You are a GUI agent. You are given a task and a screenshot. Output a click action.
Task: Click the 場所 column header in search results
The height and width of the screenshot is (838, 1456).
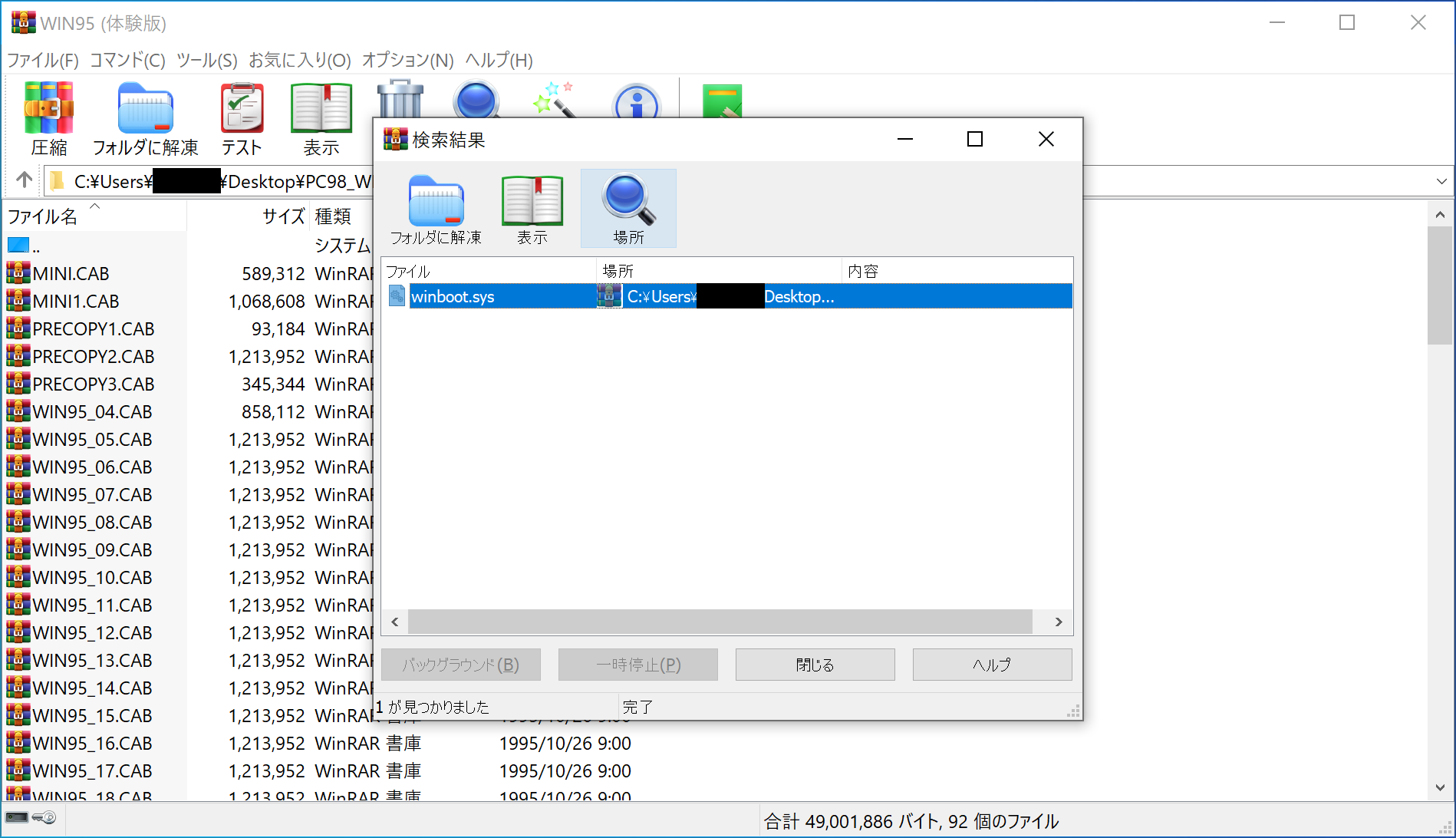point(719,271)
